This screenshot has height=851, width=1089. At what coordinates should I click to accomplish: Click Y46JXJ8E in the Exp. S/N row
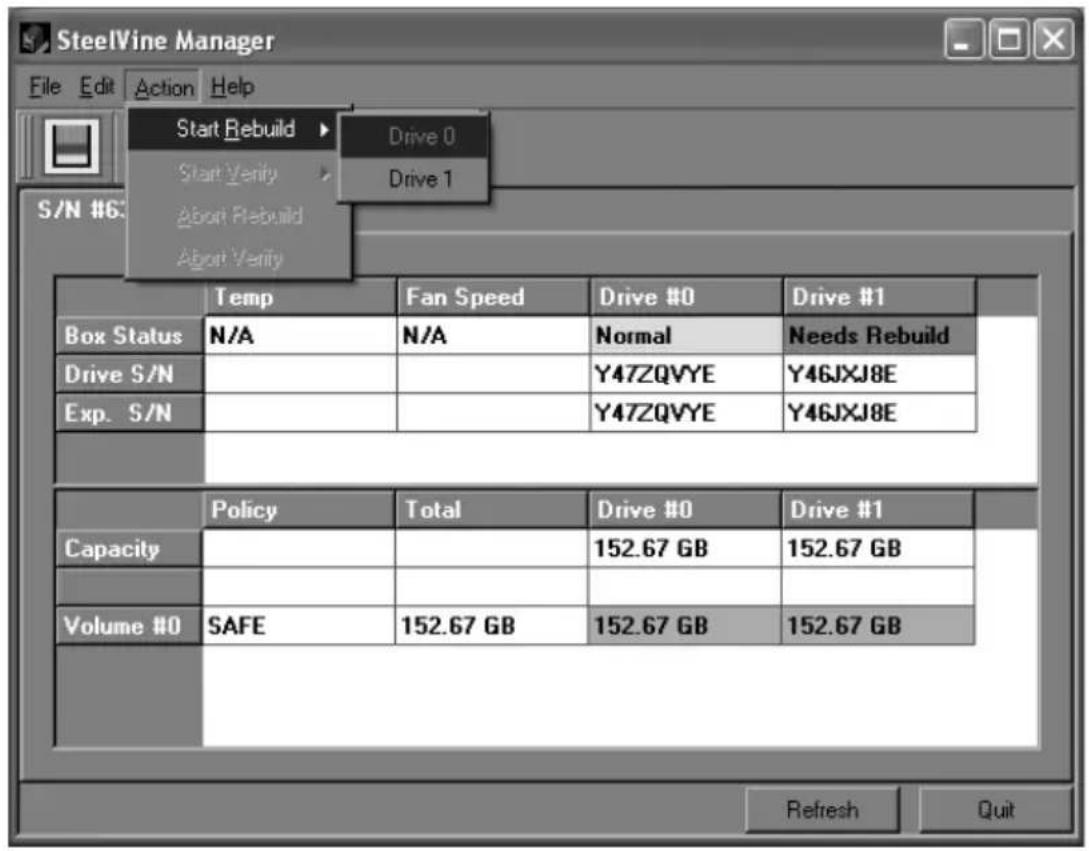tap(879, 413)
